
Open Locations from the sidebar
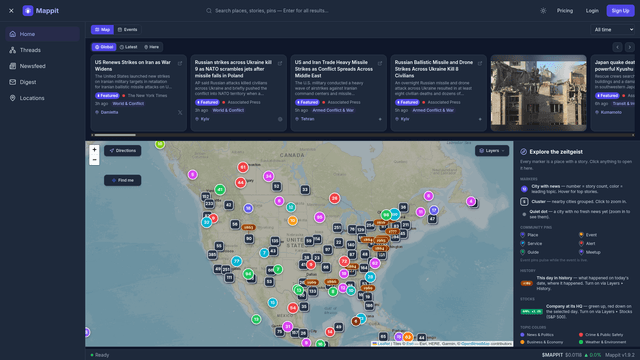(x=42, y=98)
